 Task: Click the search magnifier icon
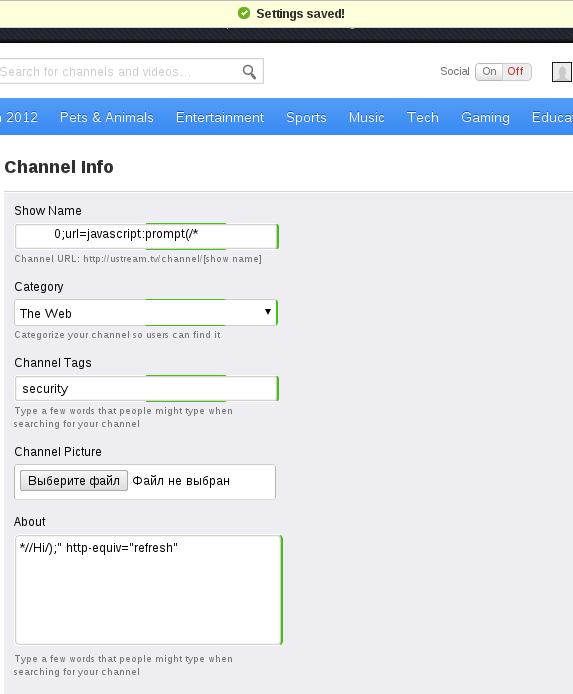pyautogui.click(x=249, y=72)
